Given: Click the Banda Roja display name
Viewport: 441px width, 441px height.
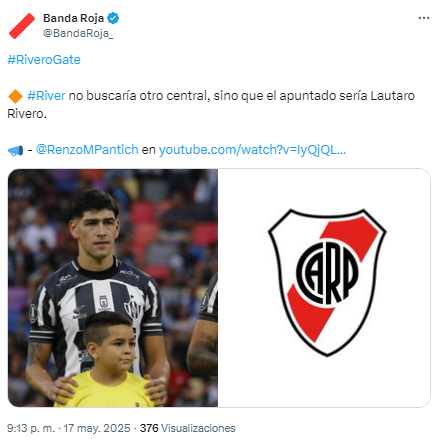Looking at the screenshot, I should pyautogui.click(x=74, y=18).
